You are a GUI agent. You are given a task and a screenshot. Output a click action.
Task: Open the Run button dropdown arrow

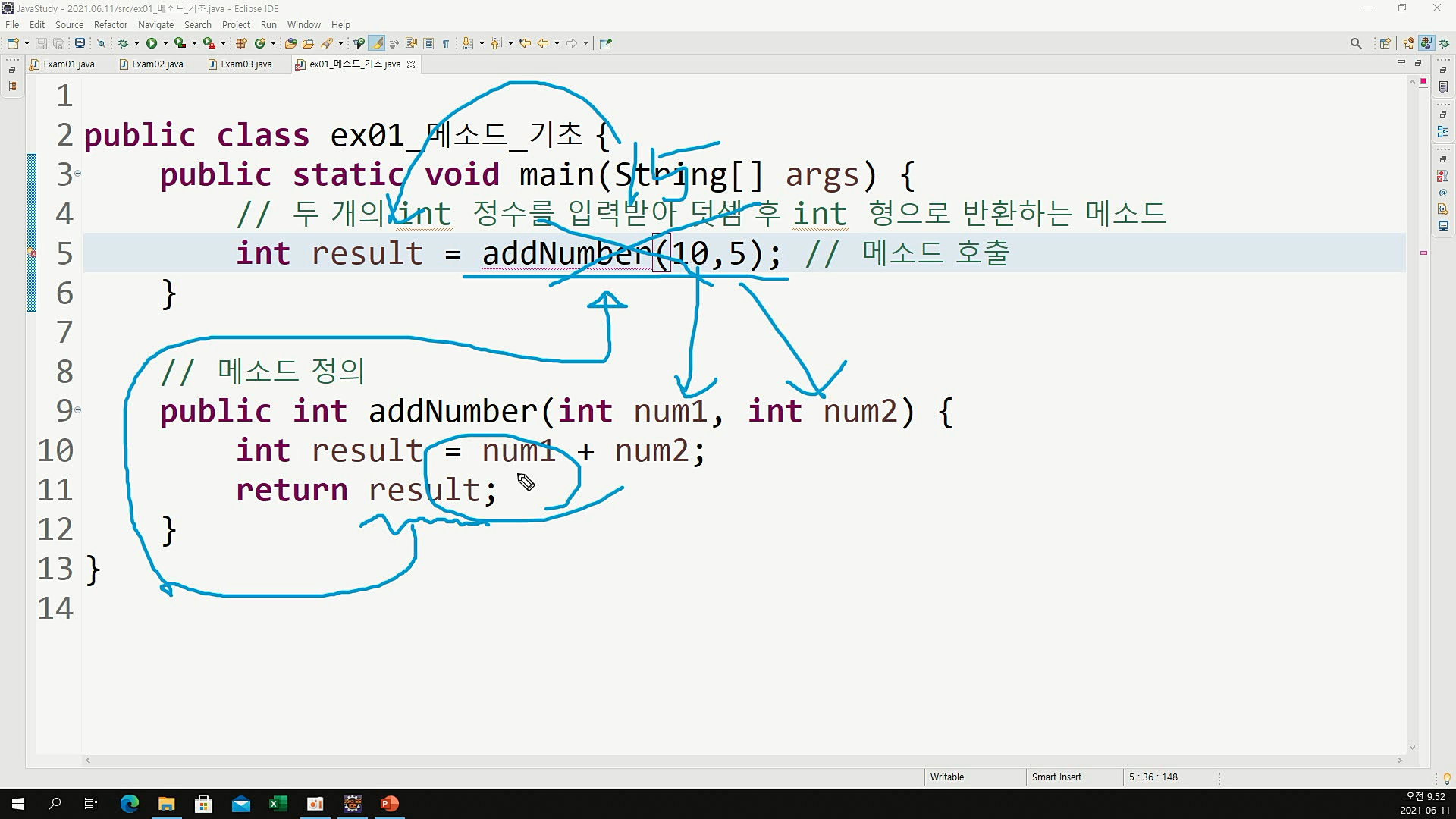click(x=165, y=43)
